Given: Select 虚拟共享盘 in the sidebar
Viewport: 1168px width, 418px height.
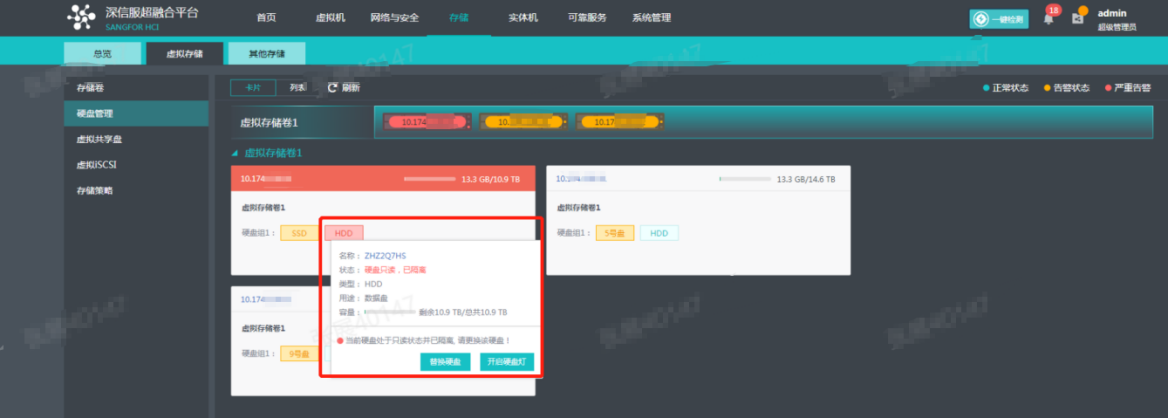Looking at the screenshot, I should (x=136, y=139).
